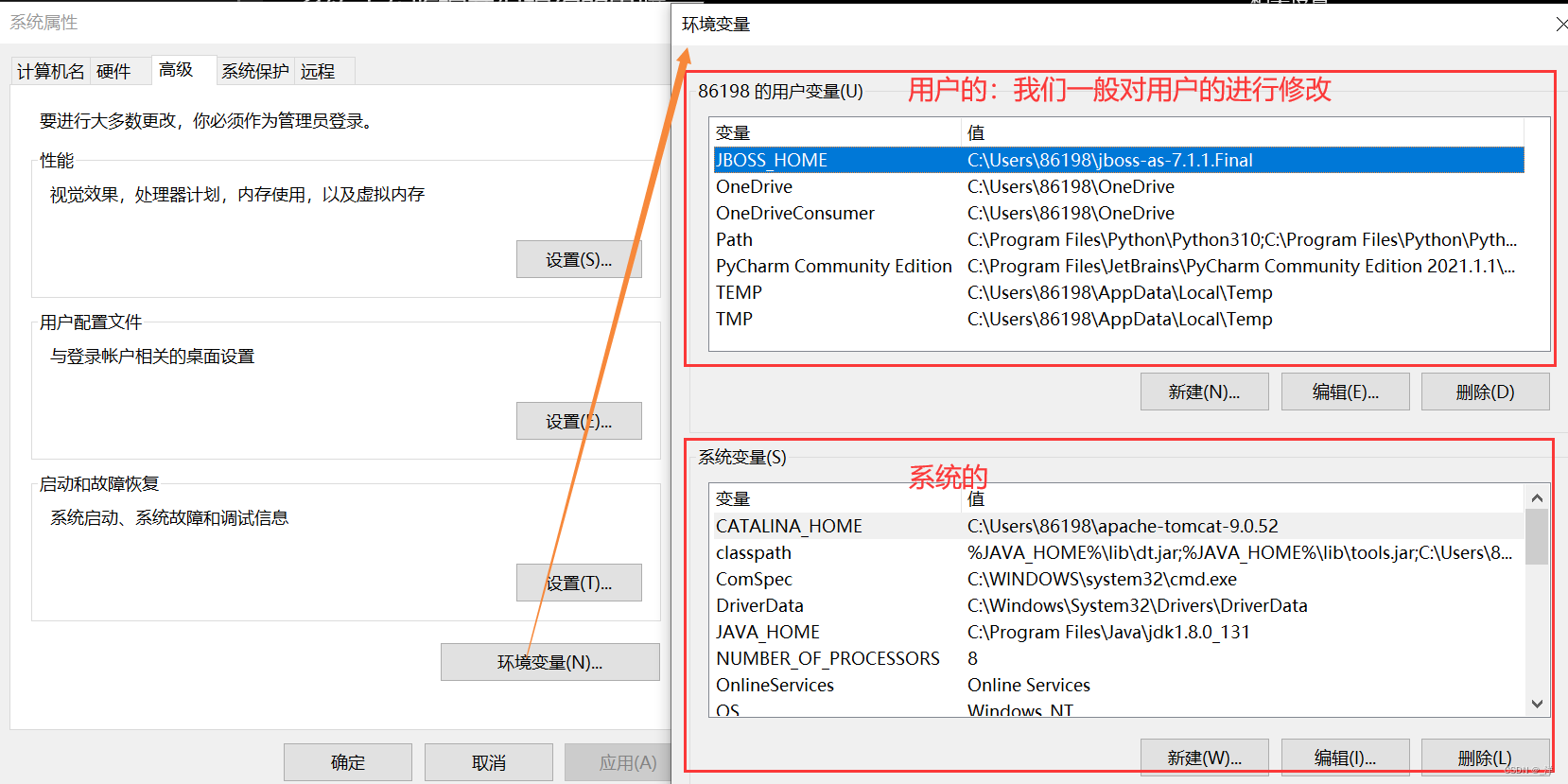Viewport: 1568px width, 784px height.
Task: Open 环境变量(N)... dialog button
Action: click(x=550, y=662)
